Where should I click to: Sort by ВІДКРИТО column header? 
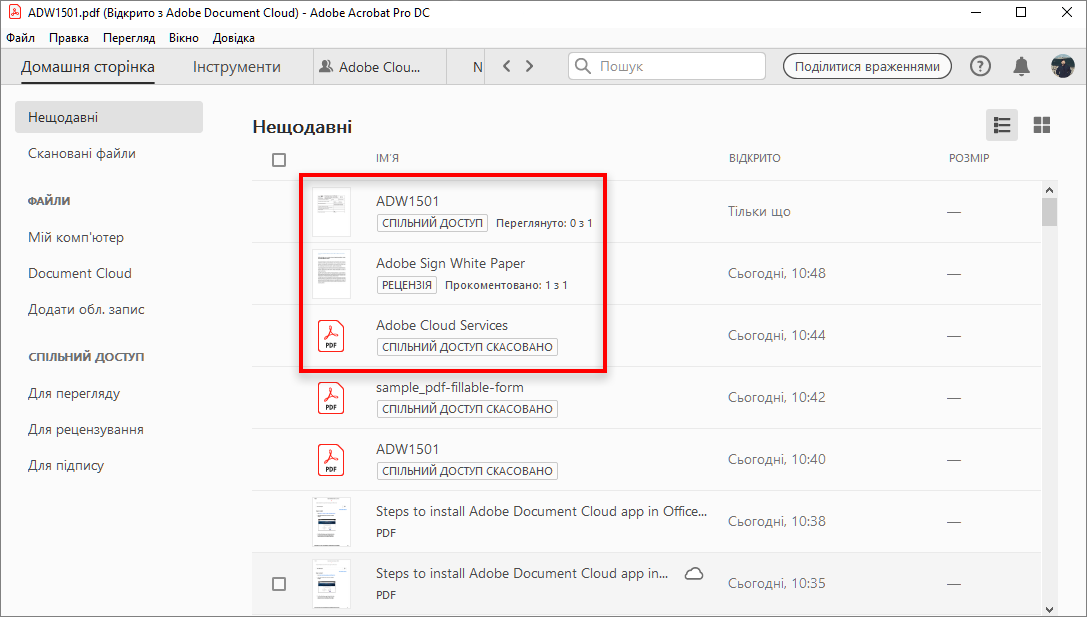[754, 158]
